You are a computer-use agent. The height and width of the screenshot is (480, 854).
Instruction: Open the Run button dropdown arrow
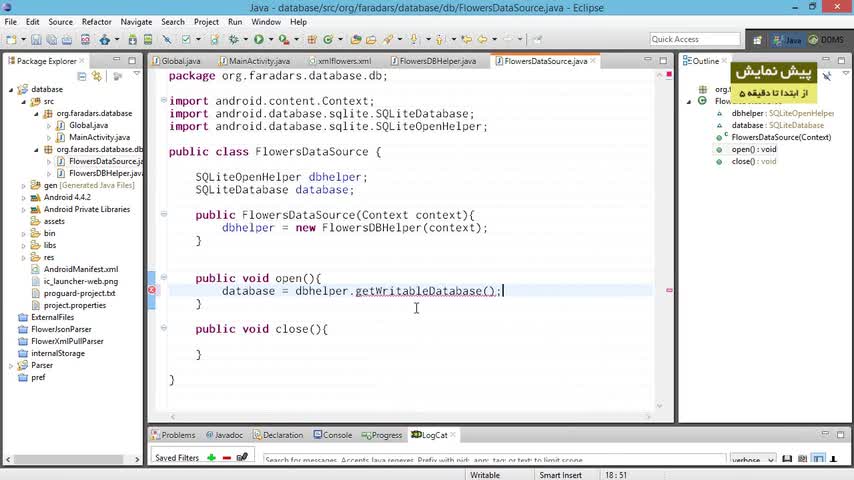(x=270, y=39)
